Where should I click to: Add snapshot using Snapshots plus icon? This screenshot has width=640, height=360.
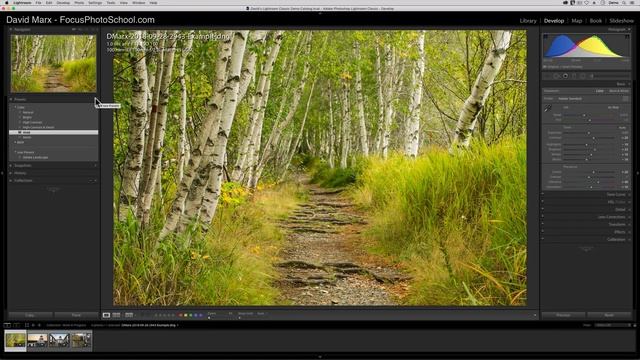[95, 166]
